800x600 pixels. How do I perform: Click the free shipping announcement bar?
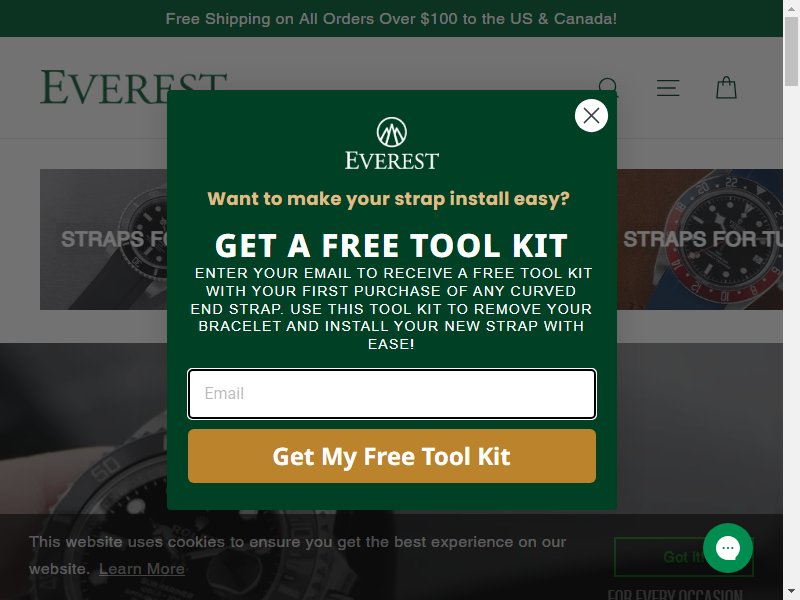pyautogui.click(x=391, y=18)
